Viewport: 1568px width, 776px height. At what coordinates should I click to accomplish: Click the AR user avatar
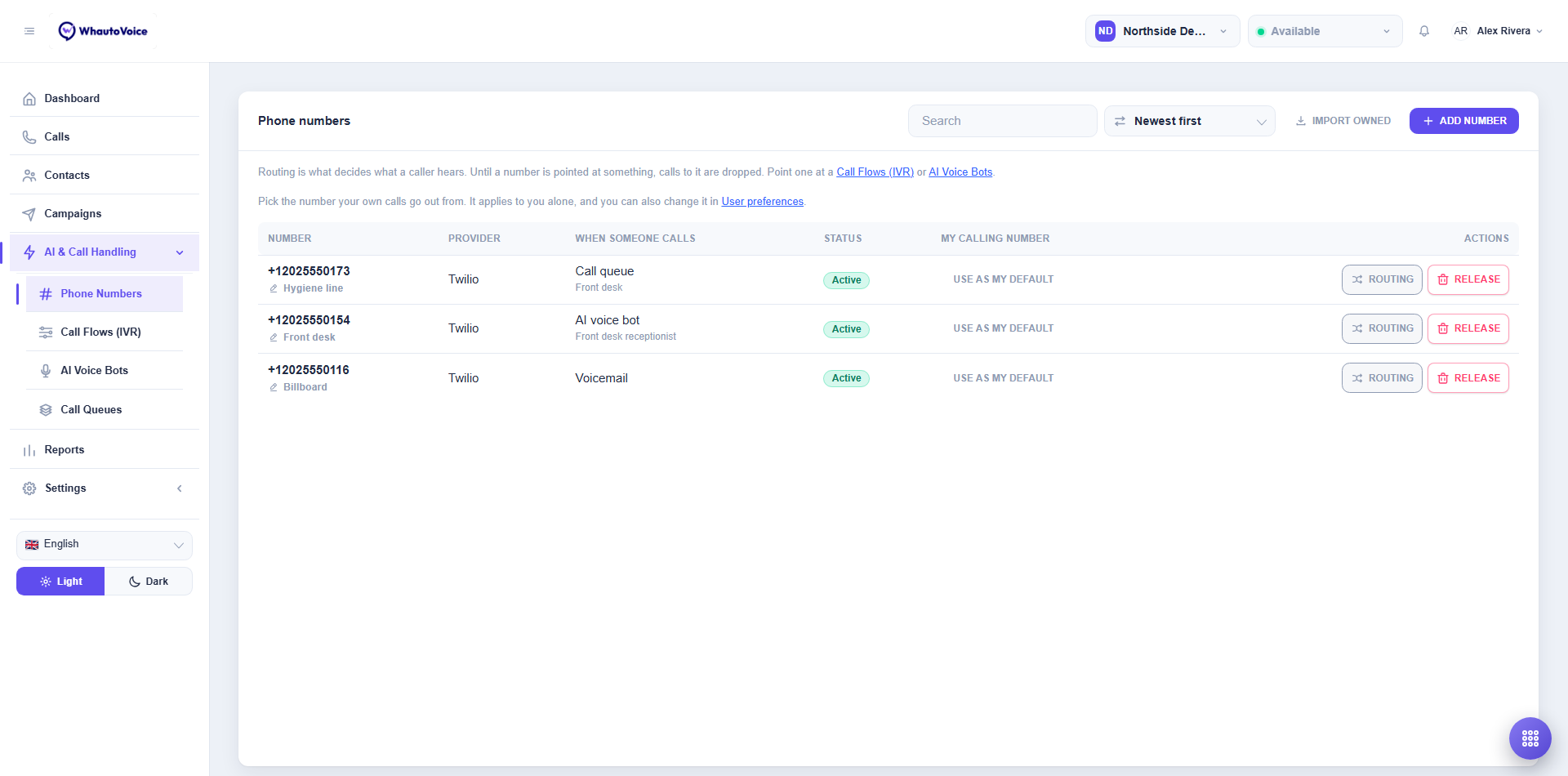click(x=1460, y=31)
